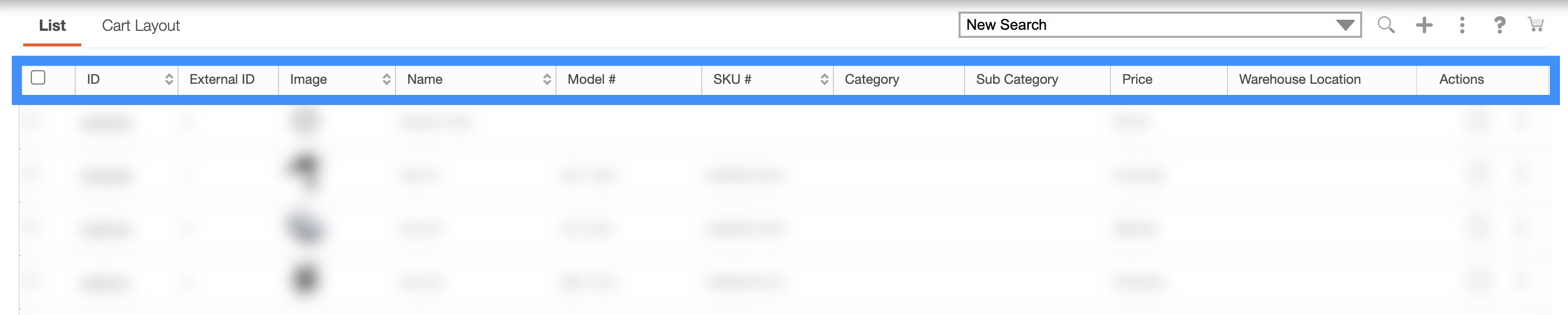Sort the table by ID column arrows
The height and width of the screenshot is (315, 1568).
click(169, 79)
